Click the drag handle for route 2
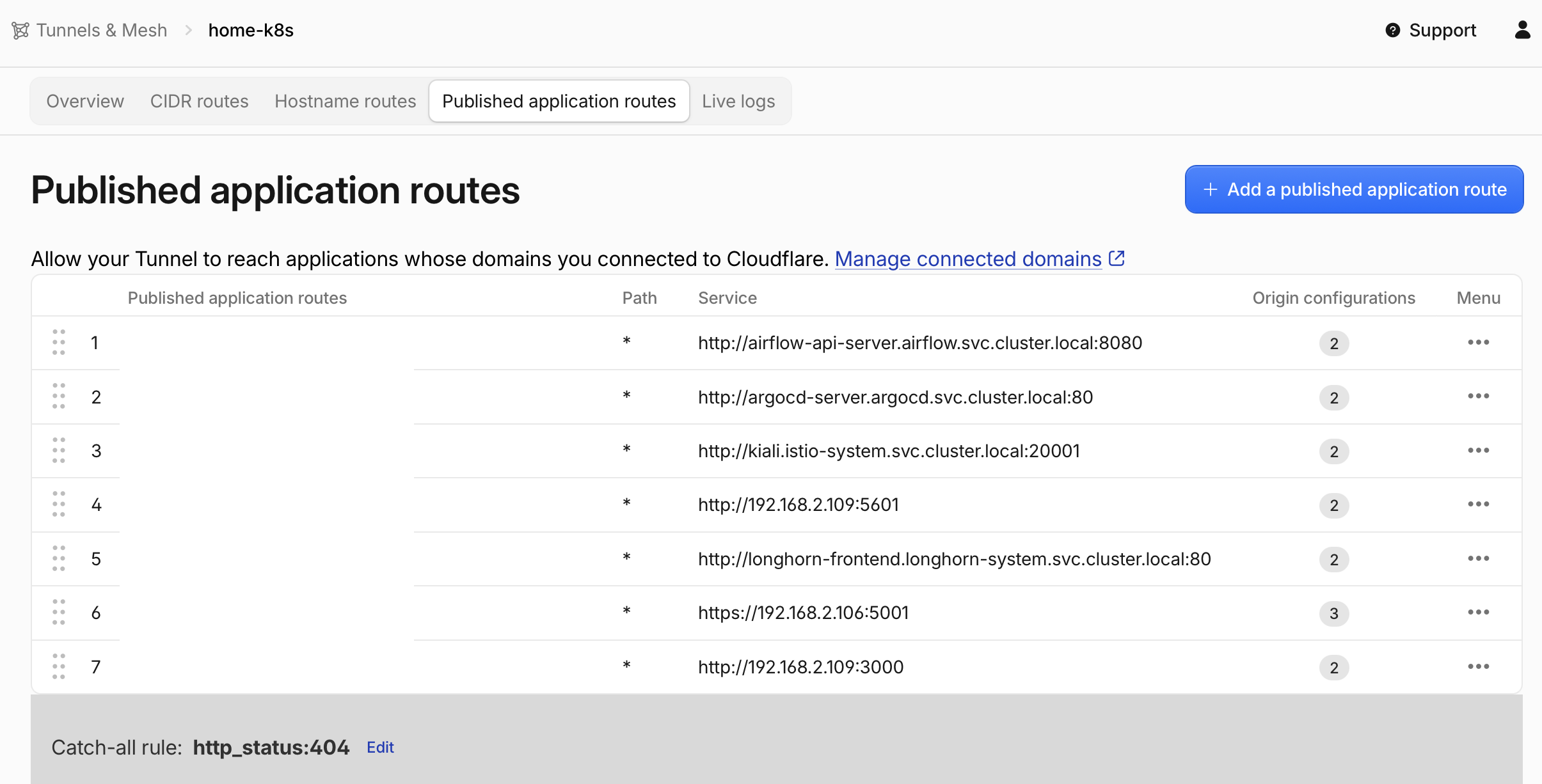Viewport: 1542px width, 784px height. point(59,396)
